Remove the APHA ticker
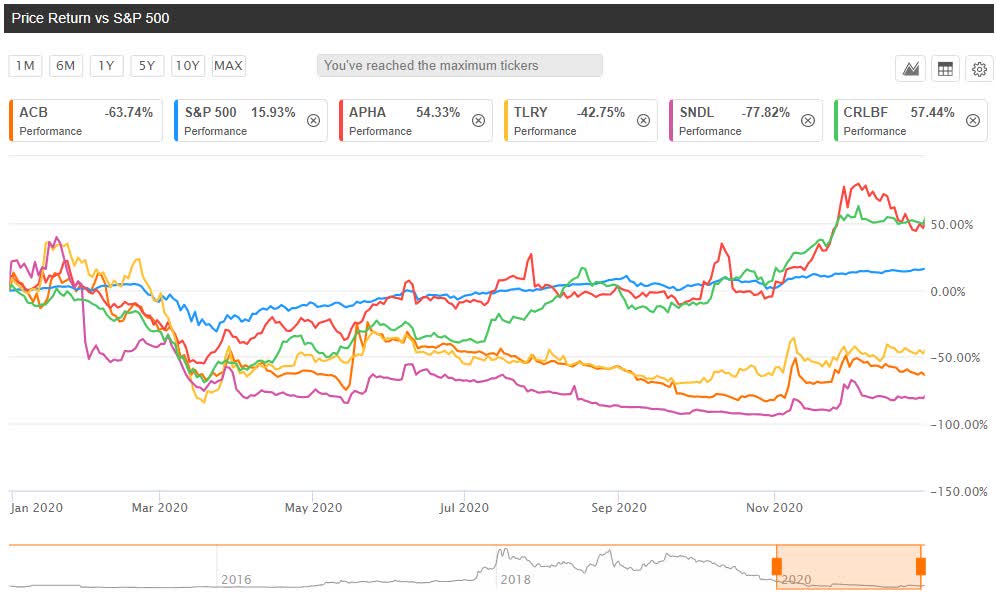996x616 pixels. [478, 118]
